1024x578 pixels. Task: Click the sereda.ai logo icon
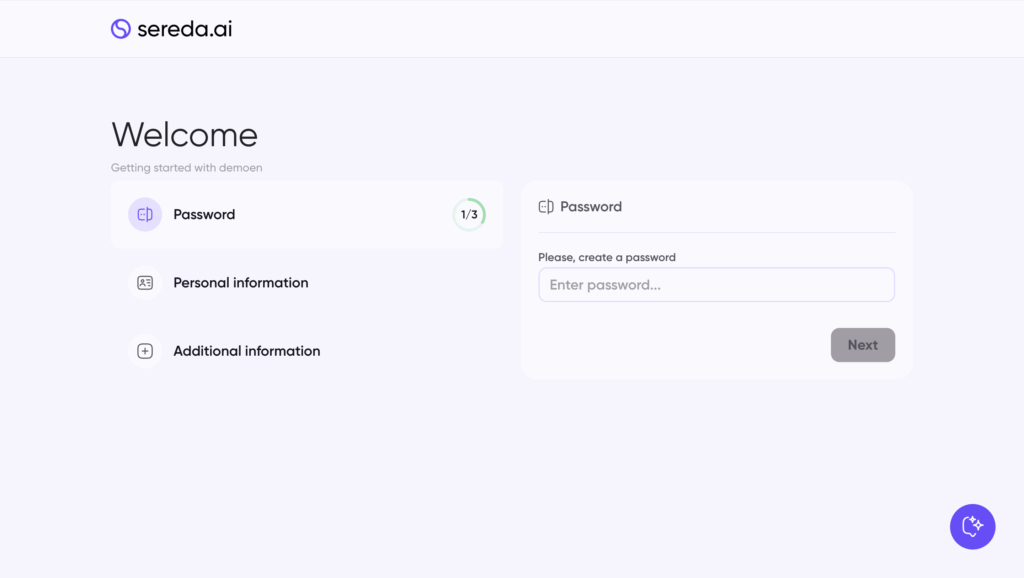click(121, 29)
